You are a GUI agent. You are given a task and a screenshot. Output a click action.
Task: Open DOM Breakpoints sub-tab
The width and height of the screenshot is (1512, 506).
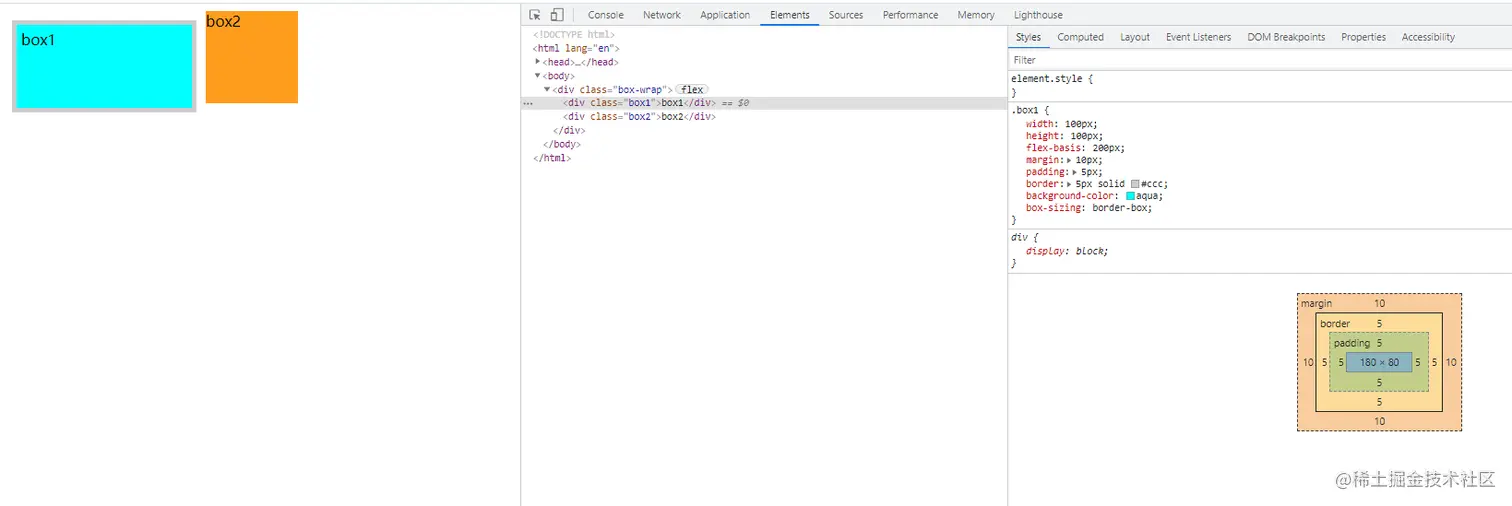1286,37
